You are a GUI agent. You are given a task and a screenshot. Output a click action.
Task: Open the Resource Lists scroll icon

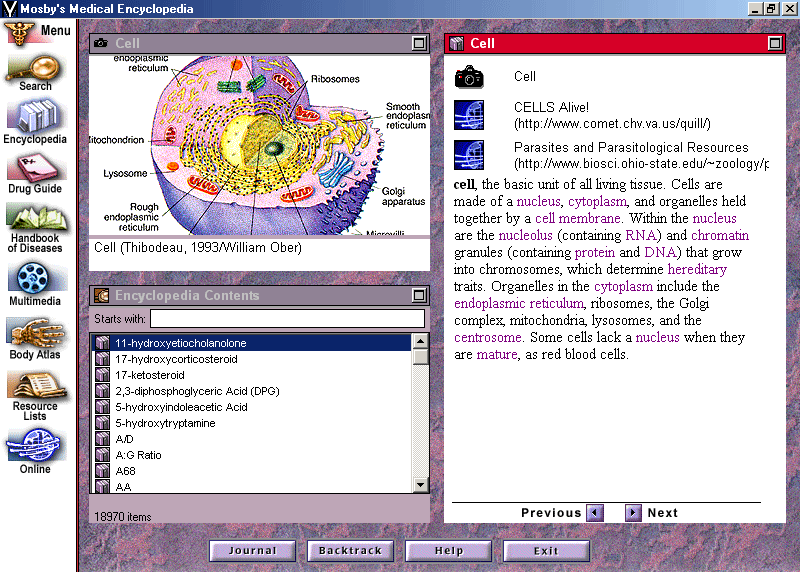pyautogui.click(x=36, y=385)
